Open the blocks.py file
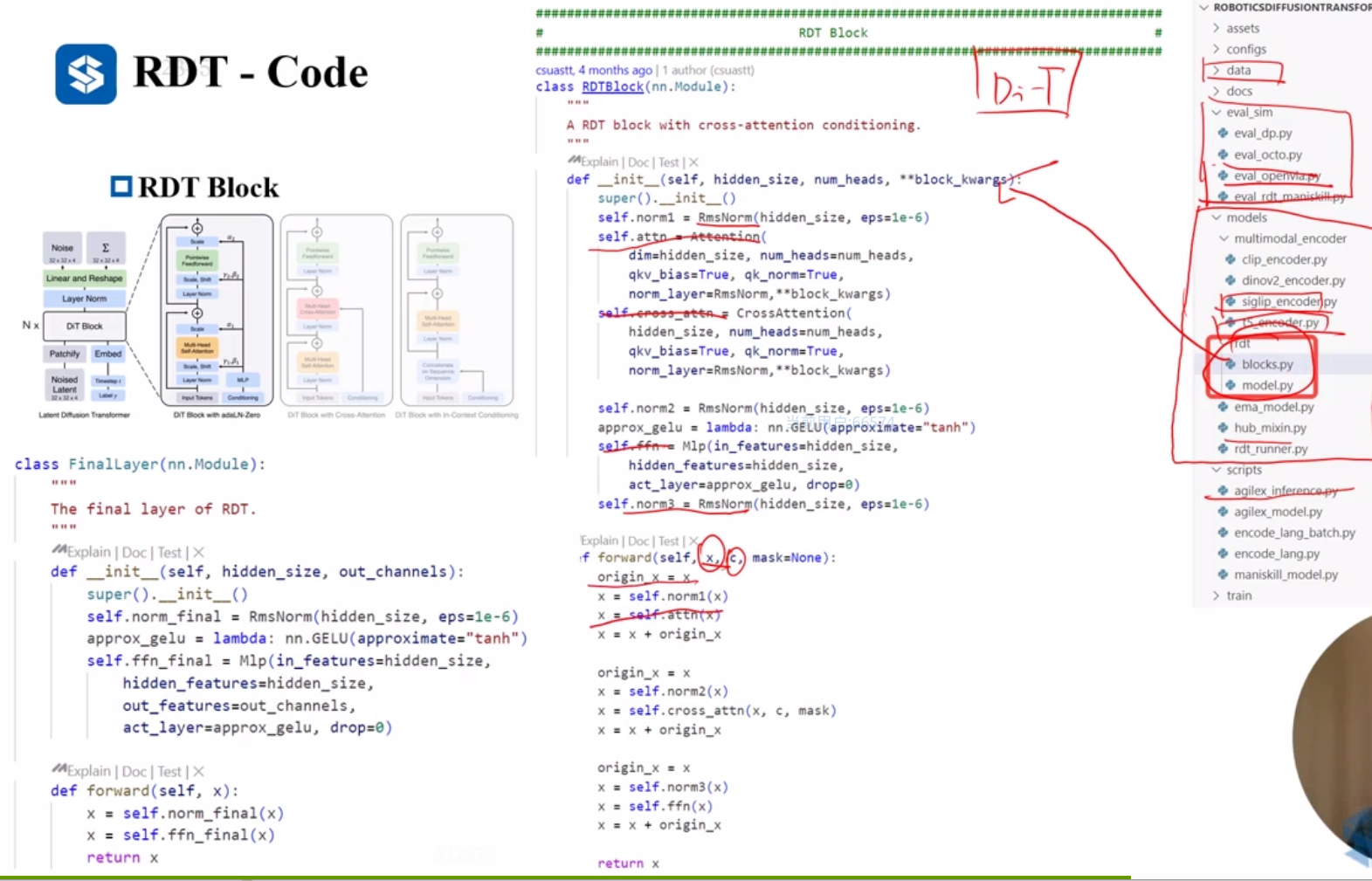 coord(1267,364)
